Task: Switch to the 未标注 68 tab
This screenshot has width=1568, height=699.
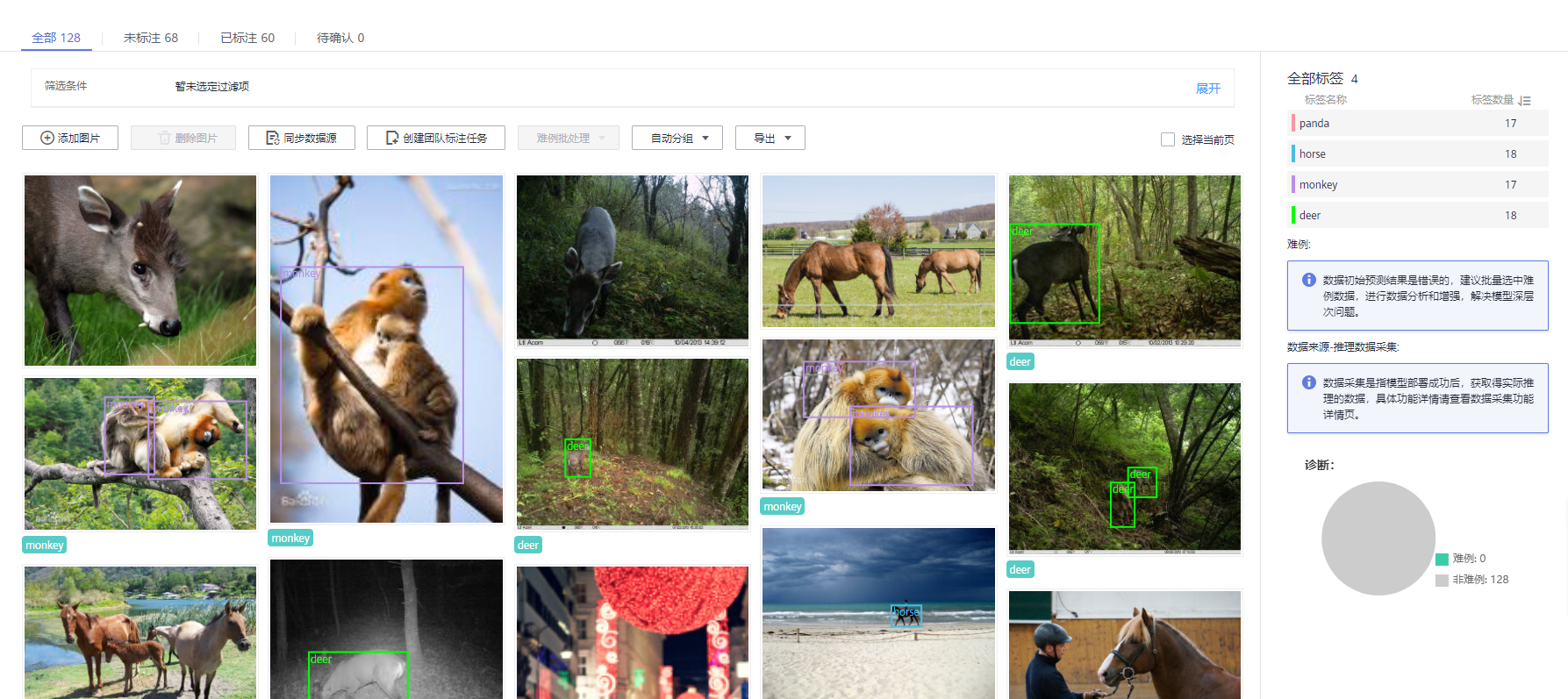Action: 150,38
